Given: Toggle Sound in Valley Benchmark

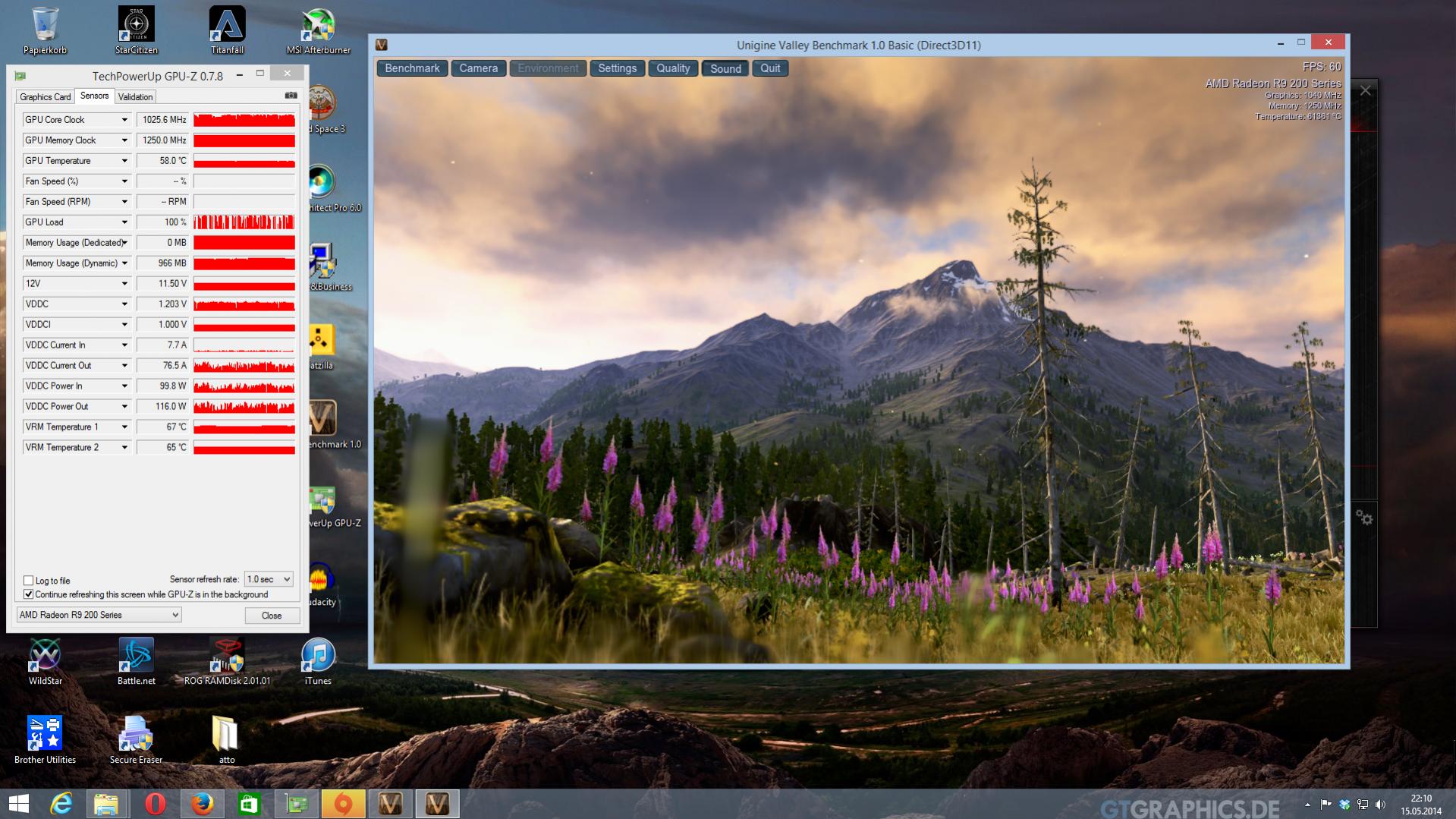Looking at the screenshot, I should pos(725,68).
